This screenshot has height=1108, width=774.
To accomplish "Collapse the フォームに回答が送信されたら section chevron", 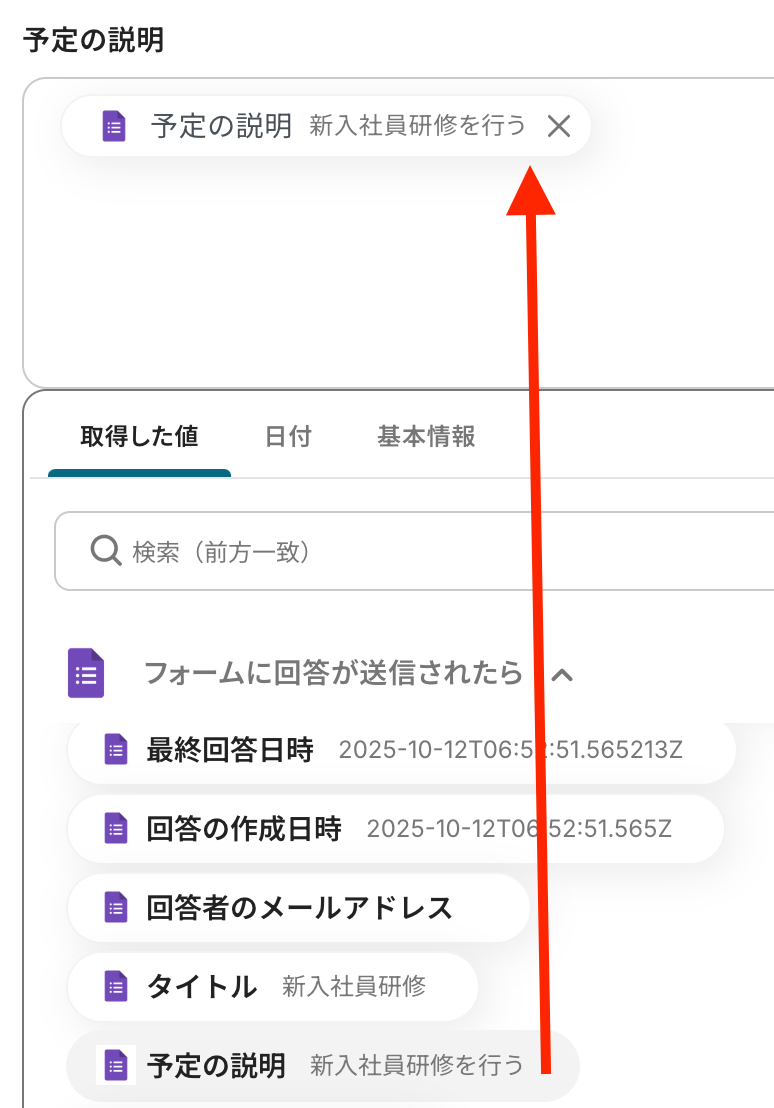I will (x=562, y=675).
